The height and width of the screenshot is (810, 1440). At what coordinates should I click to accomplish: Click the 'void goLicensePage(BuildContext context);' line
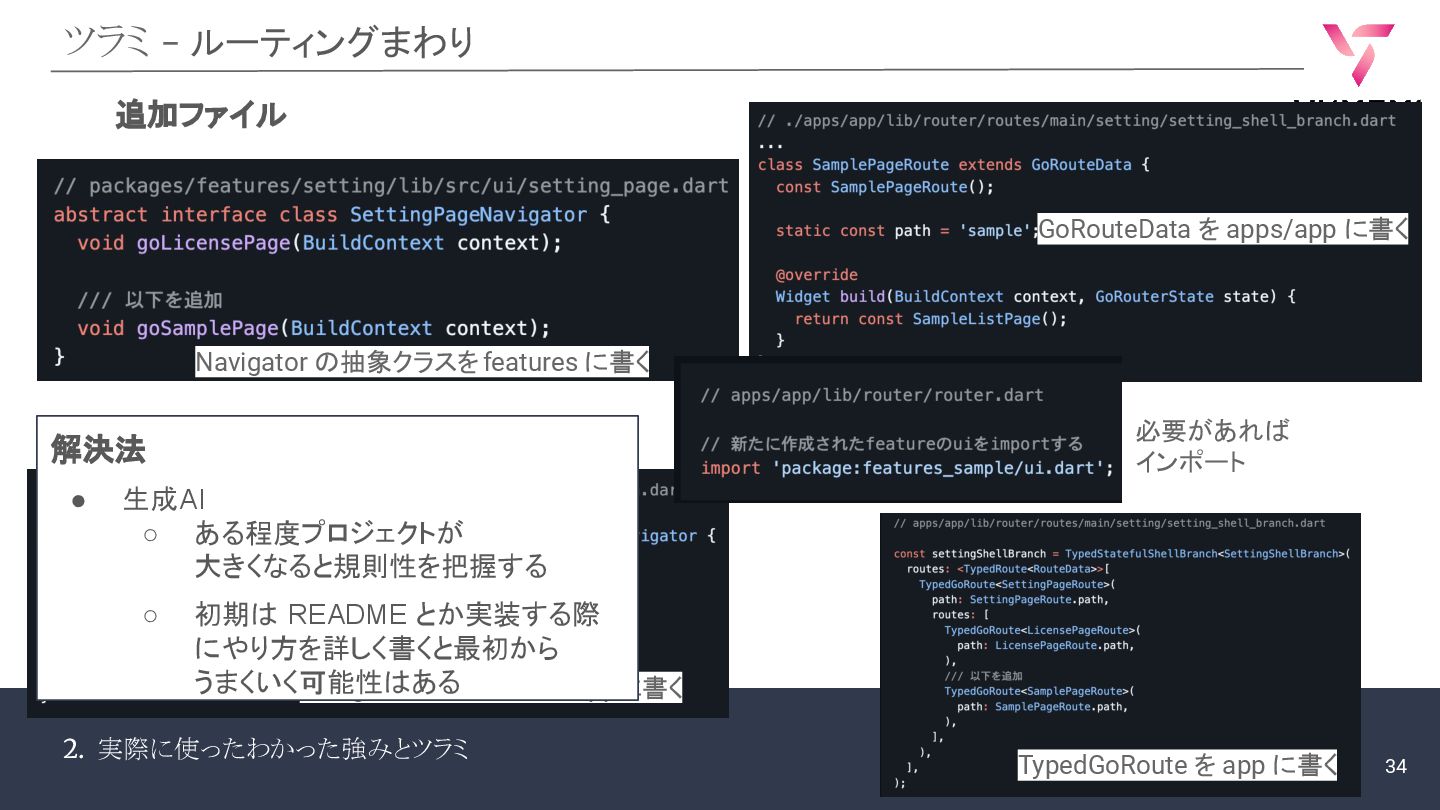[x=320, y=243]
